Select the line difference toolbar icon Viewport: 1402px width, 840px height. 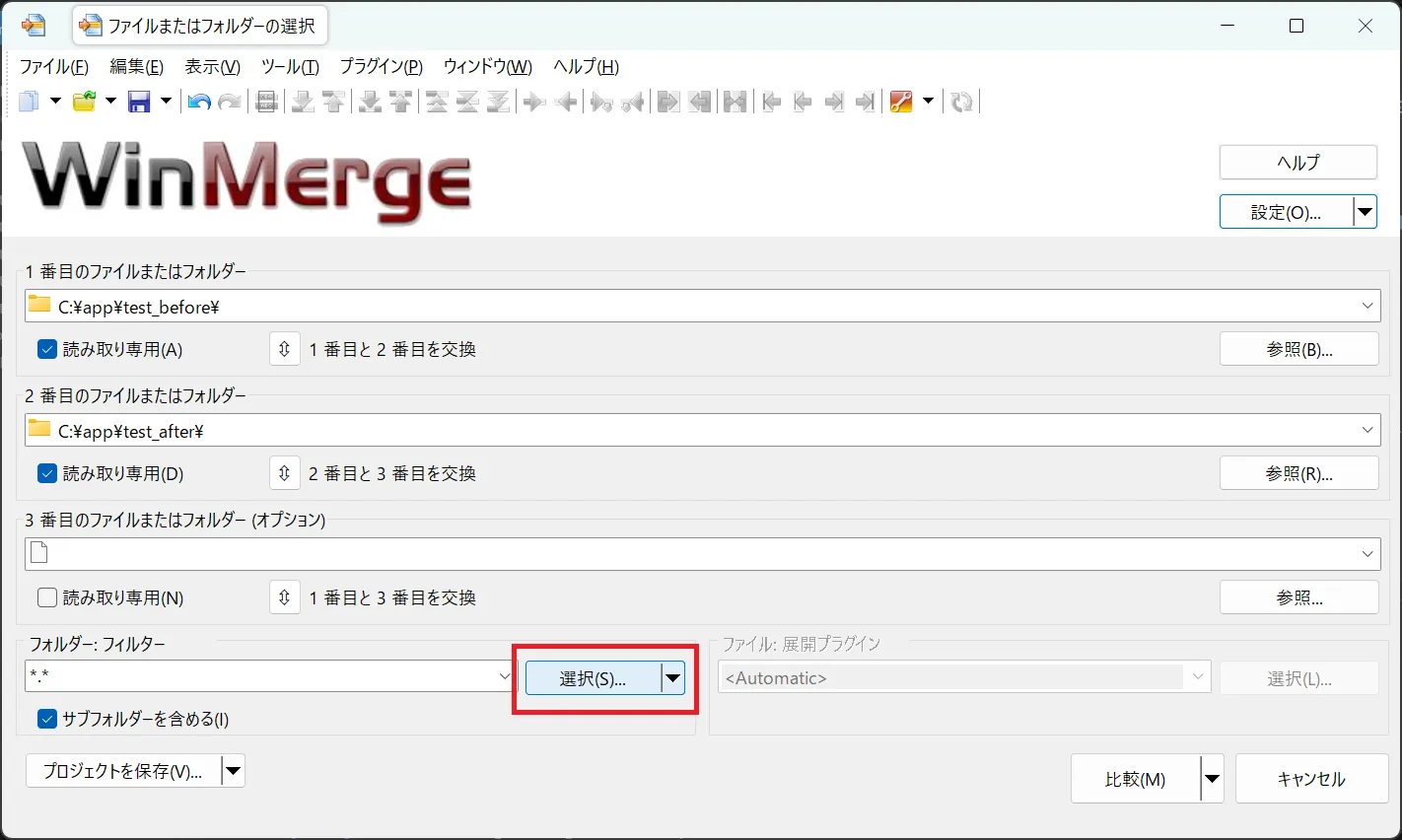click(x=266, y=102)
